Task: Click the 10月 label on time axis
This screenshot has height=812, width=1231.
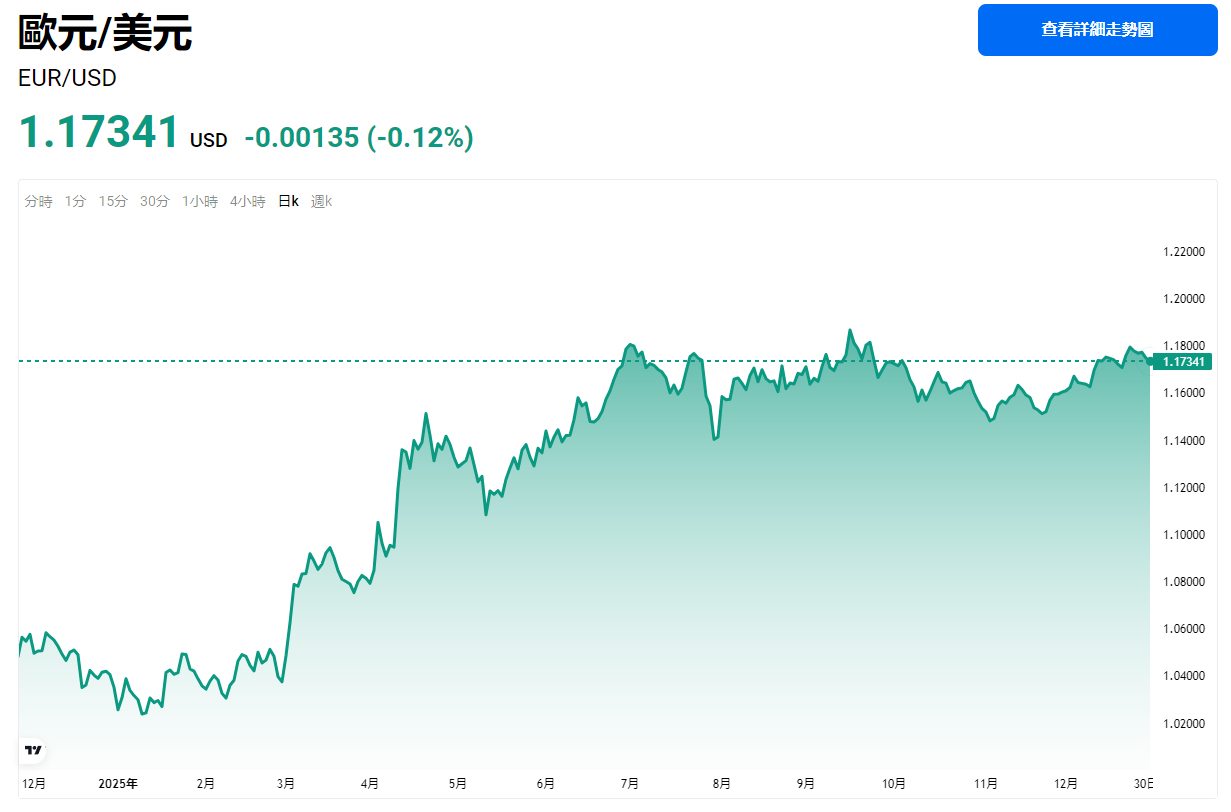Action: (x=894, y=783)
